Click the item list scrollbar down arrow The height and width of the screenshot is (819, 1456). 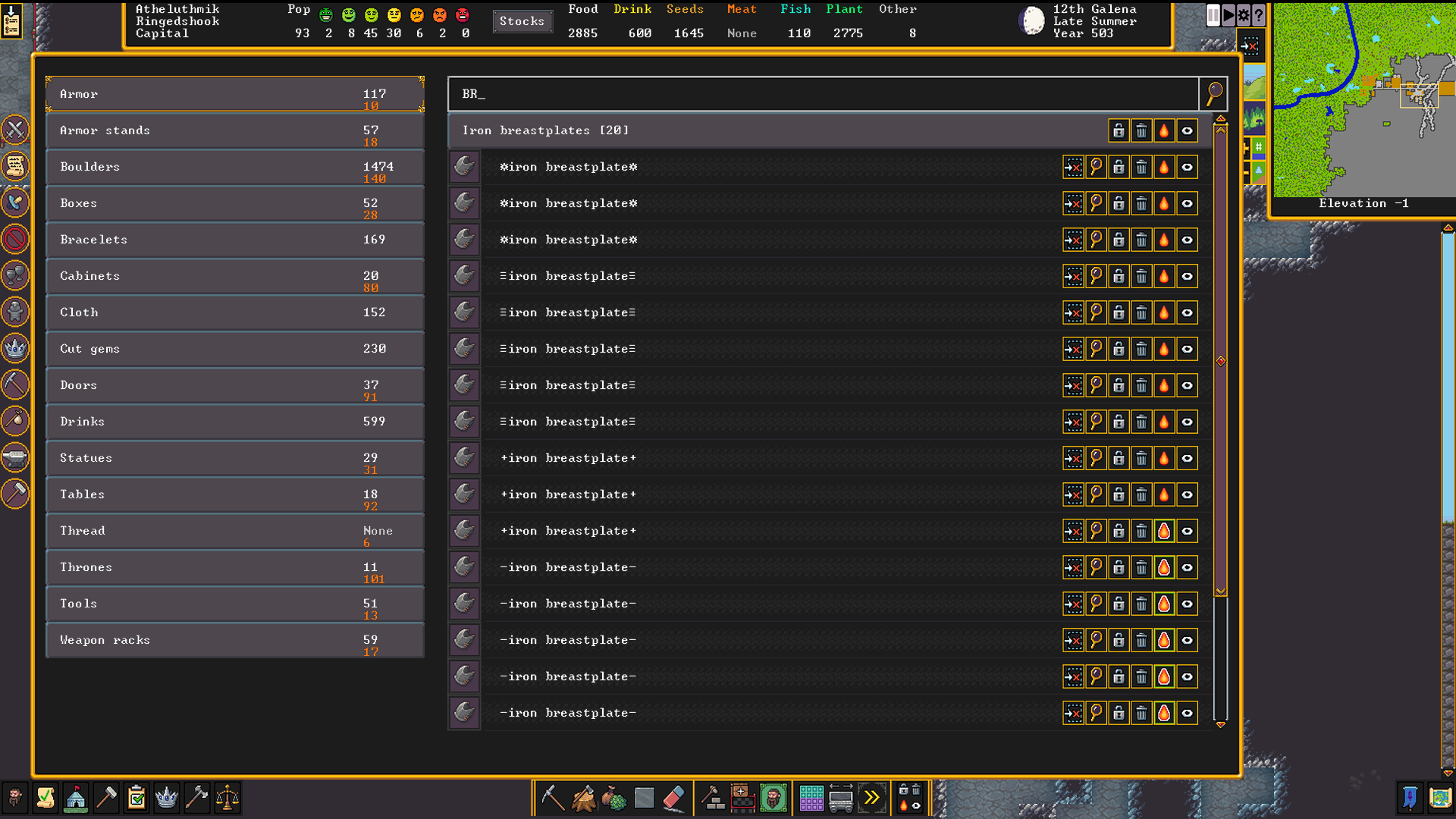point(1221,725)
